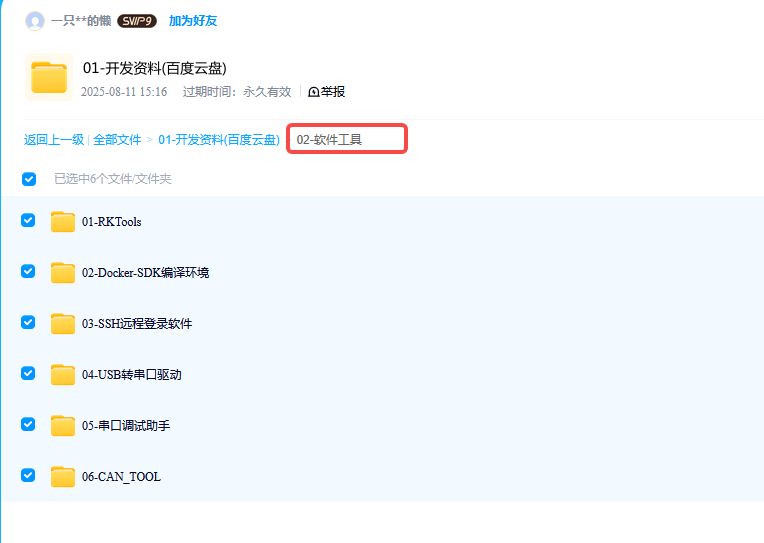Click the 01-RKTools folder icon
Screen dimensions: 764x543
(63, 222)
